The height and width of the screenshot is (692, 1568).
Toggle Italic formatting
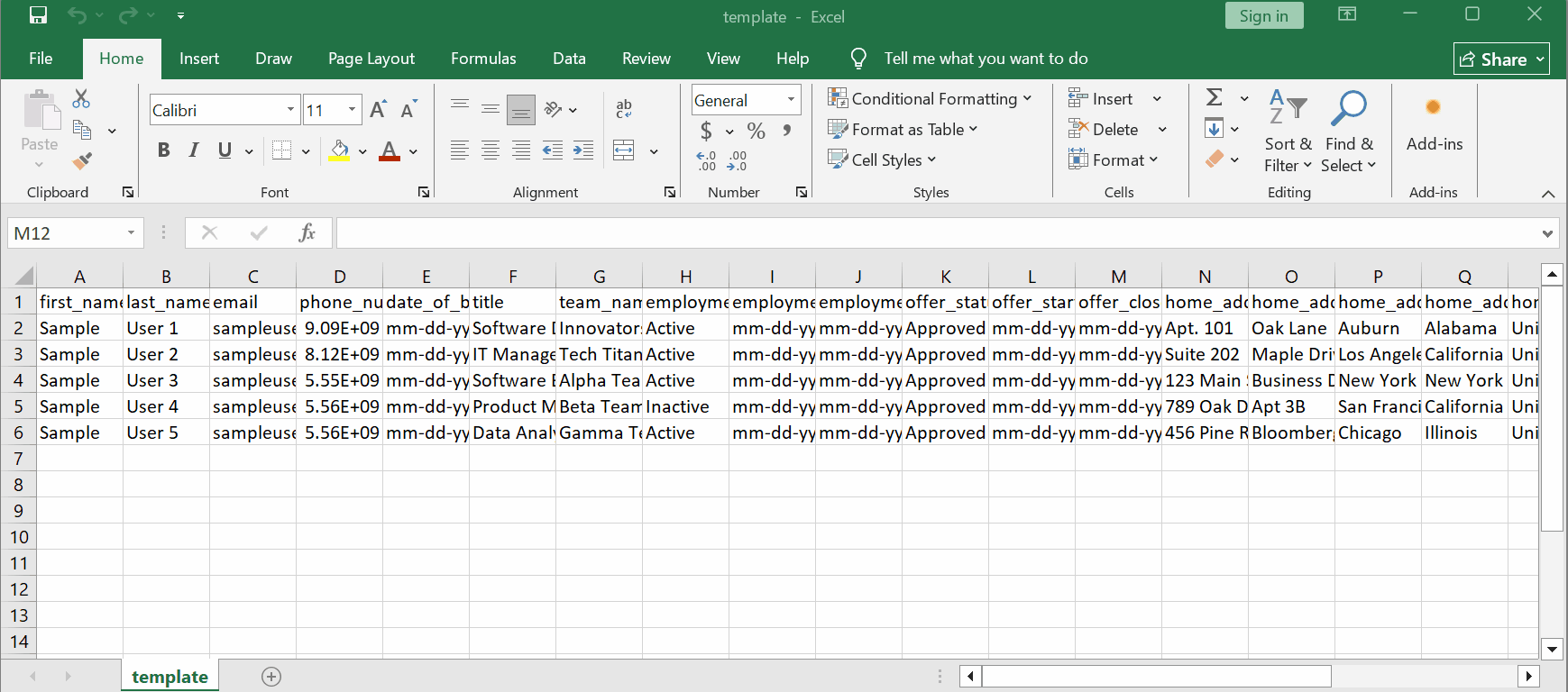pos(193,150)
